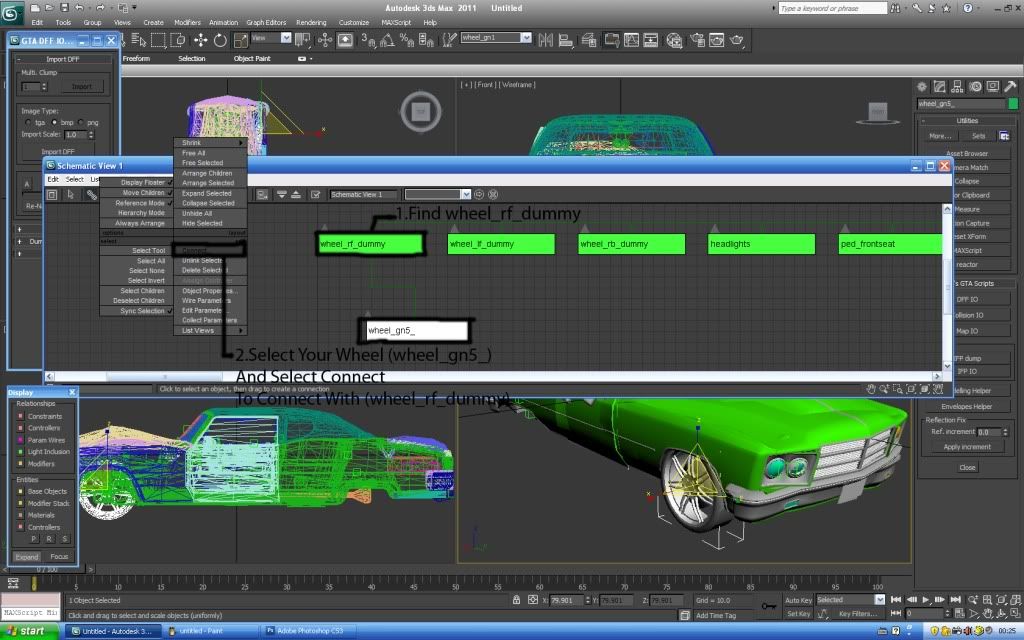The width and height of the screenshot is (1024, 640).
Task: Toggle Light Inclusion in Display floater
Action: (20, 452)
